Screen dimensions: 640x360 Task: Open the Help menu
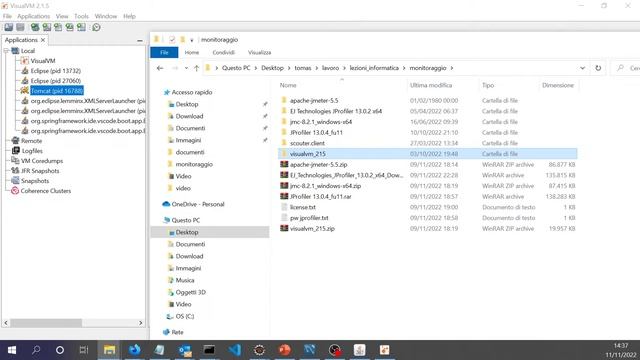[x=129, y=16]
